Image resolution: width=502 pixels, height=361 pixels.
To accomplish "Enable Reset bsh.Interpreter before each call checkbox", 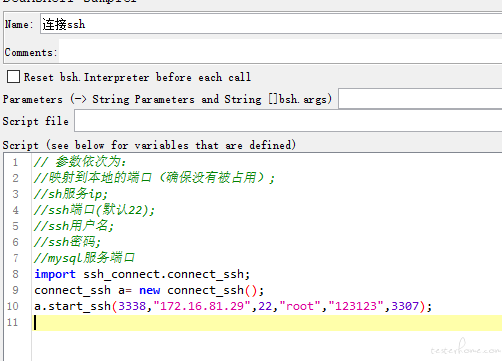I will (13, 77).
